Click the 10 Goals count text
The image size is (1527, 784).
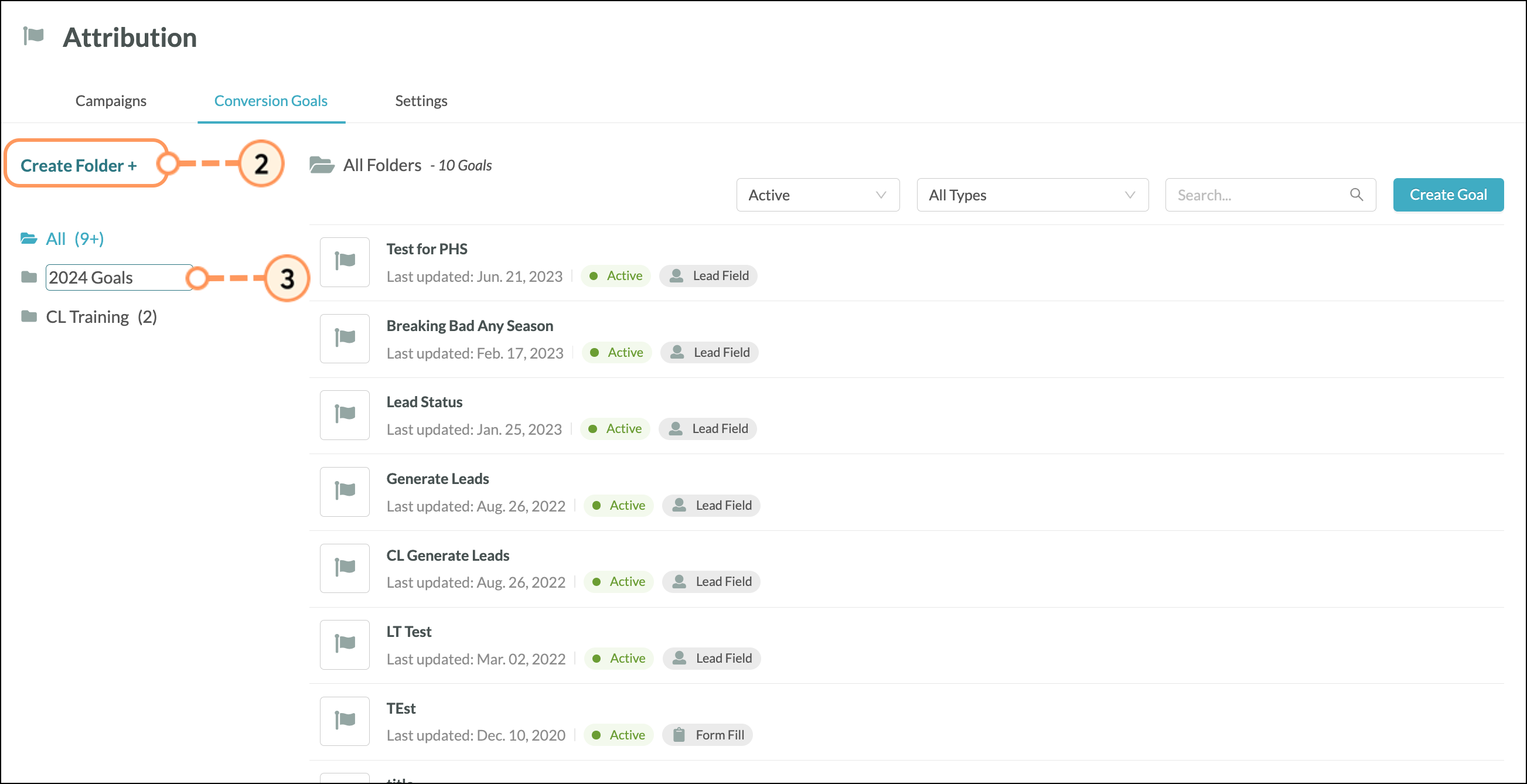[x=465, y=165]
